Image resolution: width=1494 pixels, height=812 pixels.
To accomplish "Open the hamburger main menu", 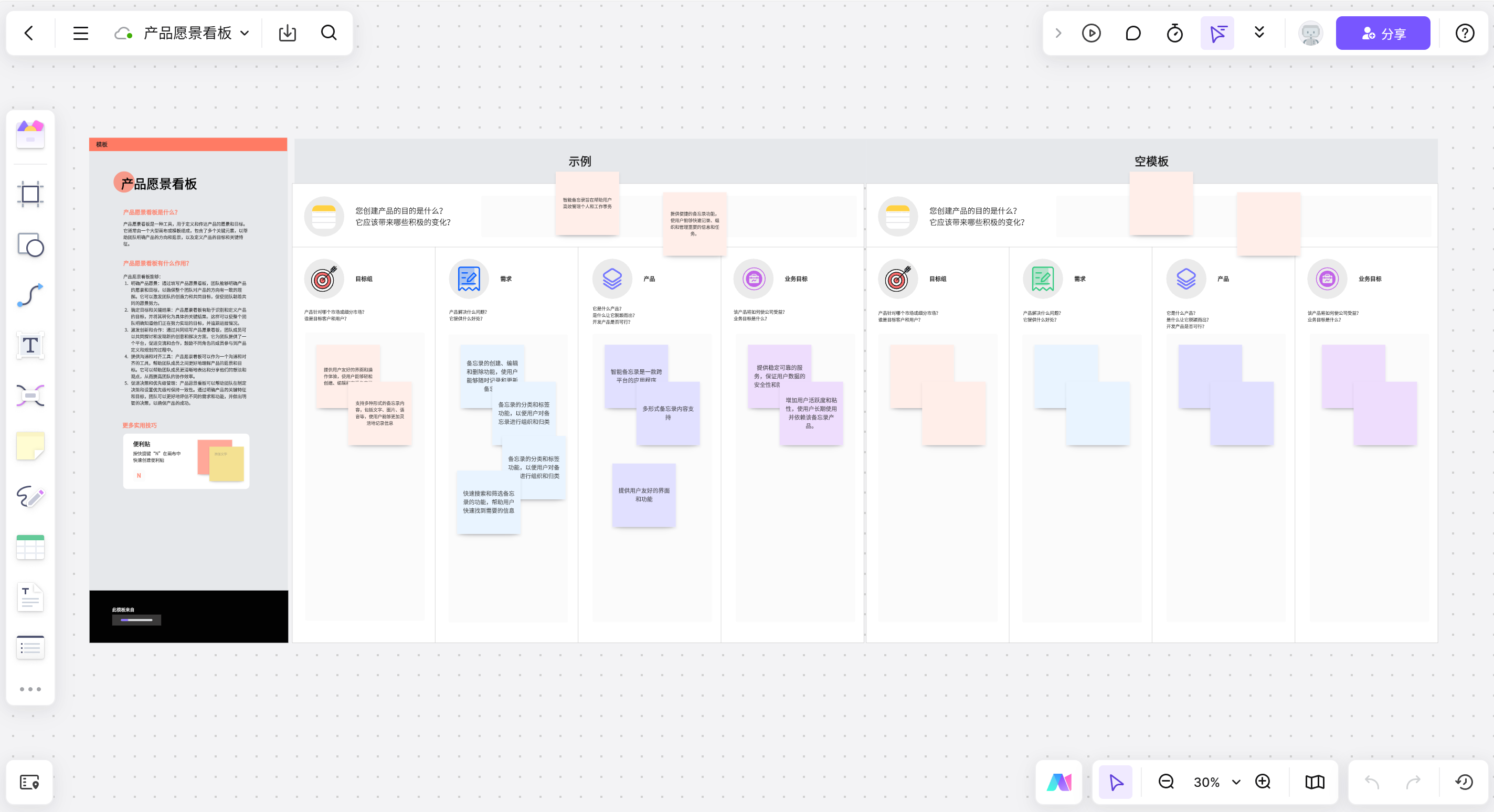I will pyautogui.click(x=81, y=33).
